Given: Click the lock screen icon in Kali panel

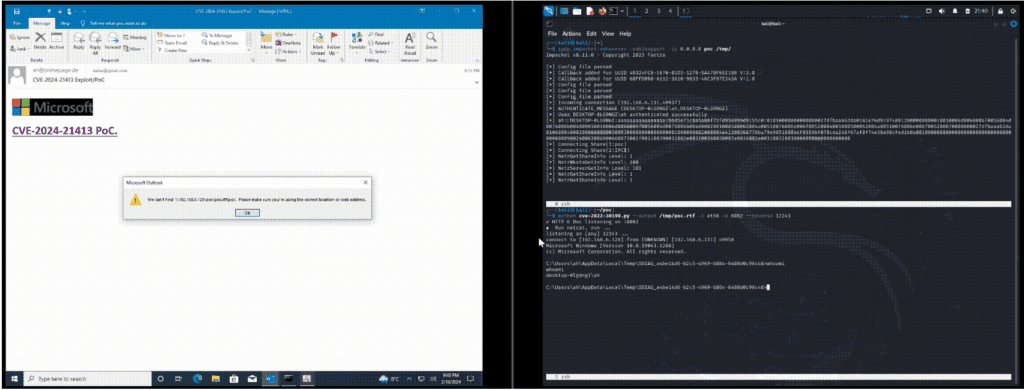Looking at the screenshot, I should pos(1000,11).
